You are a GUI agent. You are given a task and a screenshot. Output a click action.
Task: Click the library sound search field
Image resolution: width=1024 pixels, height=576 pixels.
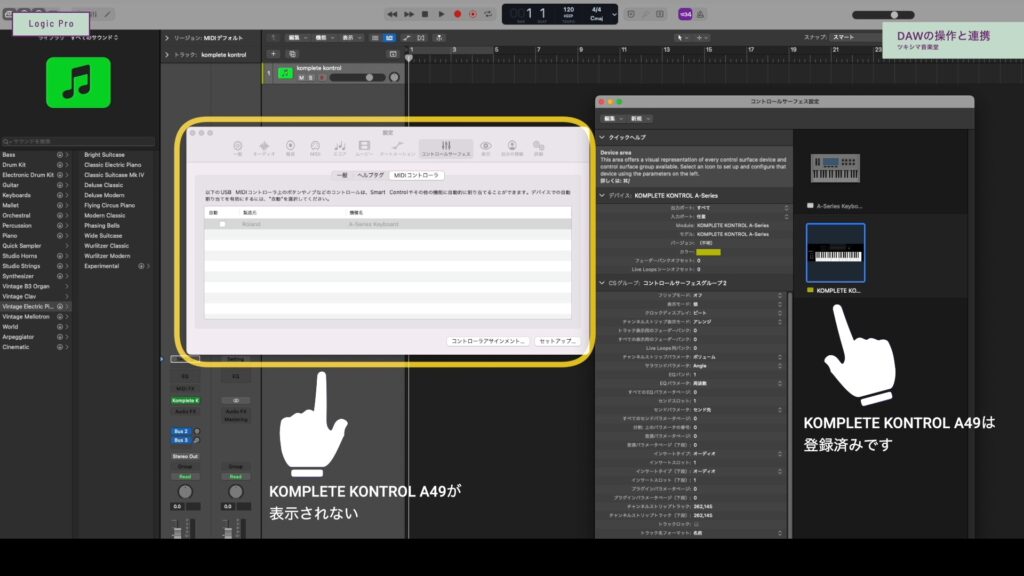78,141
